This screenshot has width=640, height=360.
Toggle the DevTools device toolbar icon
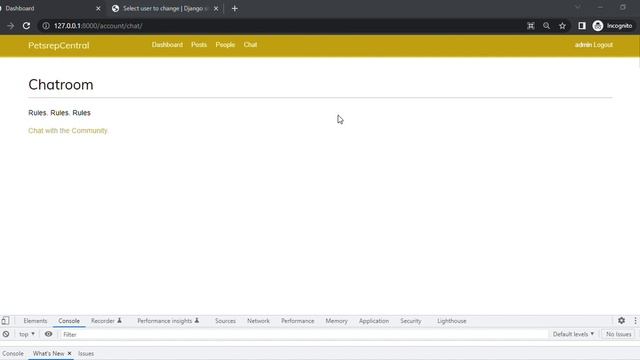coord(5,321)
